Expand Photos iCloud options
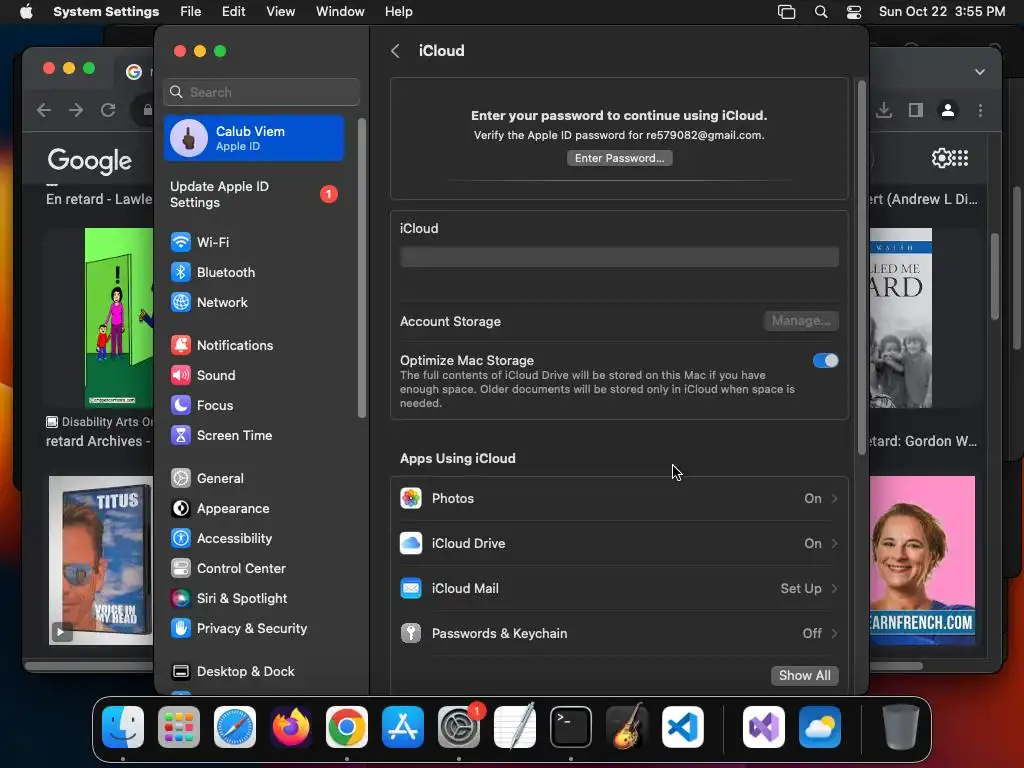This screenshot has width=1024, height=768. (x=619, y=498)
